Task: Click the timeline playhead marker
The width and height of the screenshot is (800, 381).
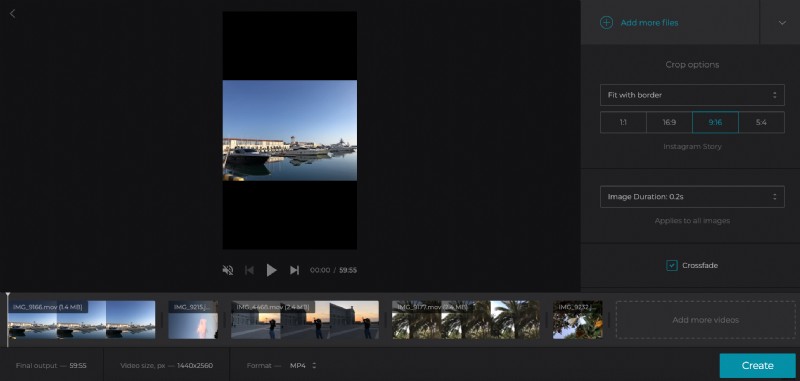Action: [8, 319]
